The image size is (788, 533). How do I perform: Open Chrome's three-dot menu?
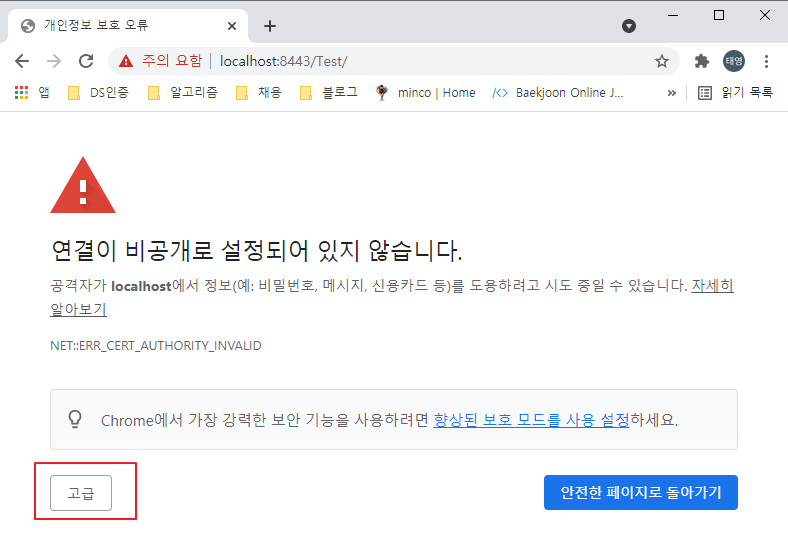pyautogui.click(x=766, y=61)
